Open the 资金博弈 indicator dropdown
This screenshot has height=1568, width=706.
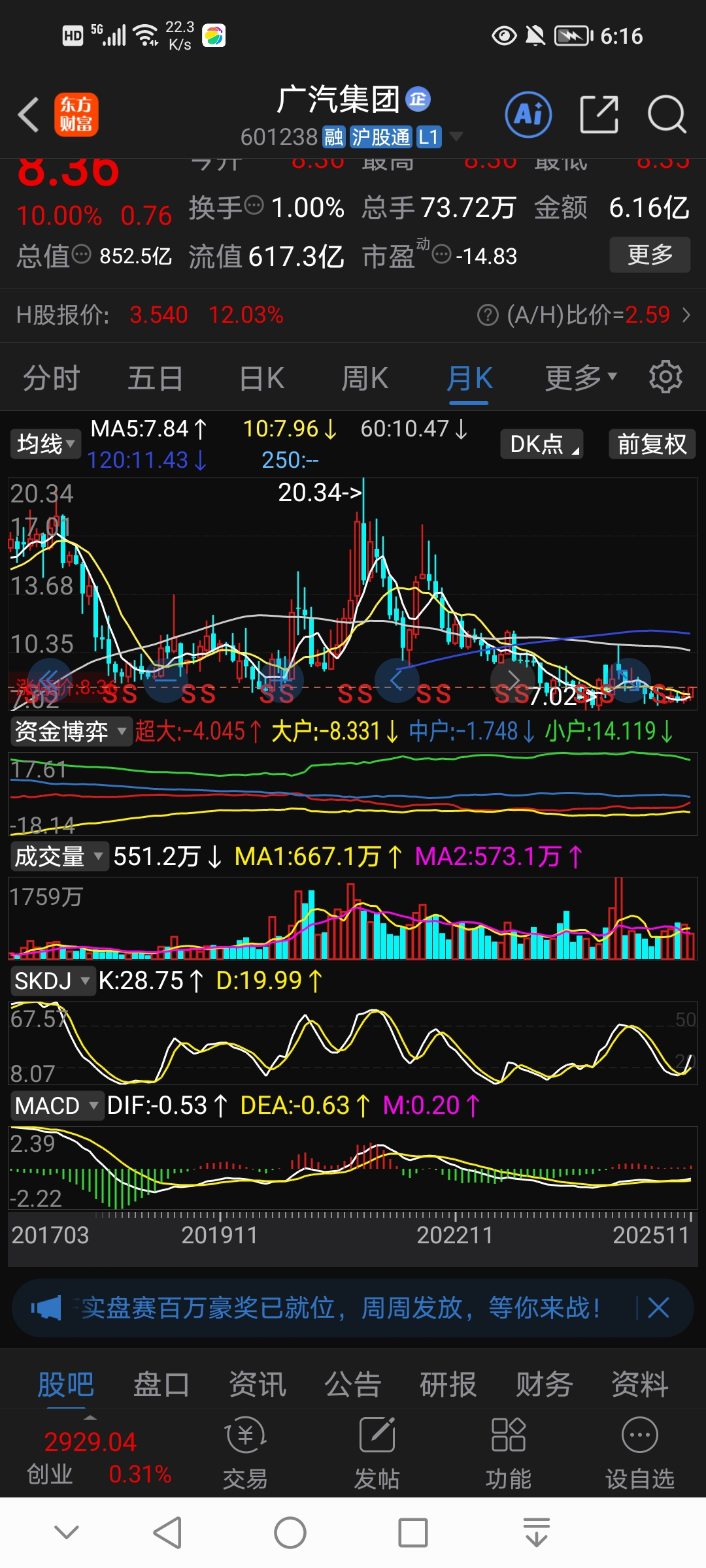point(71,731)
